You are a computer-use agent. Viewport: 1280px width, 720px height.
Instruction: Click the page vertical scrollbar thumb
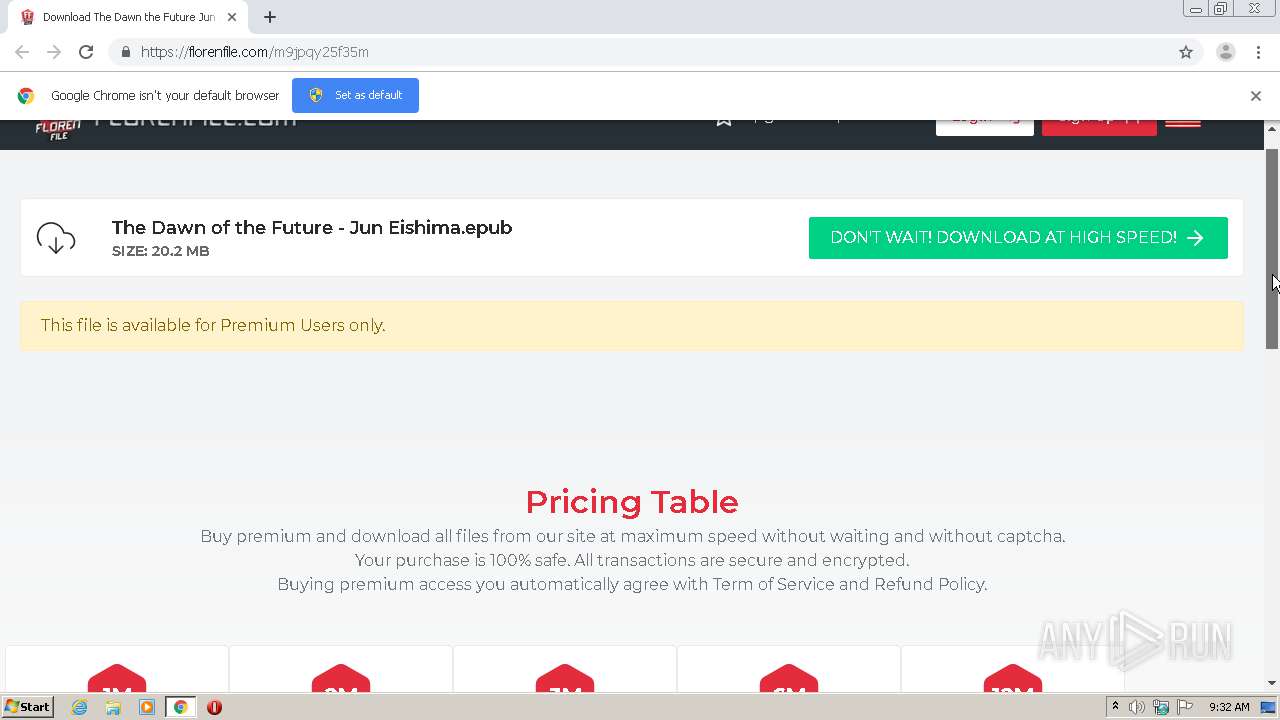1273,248
